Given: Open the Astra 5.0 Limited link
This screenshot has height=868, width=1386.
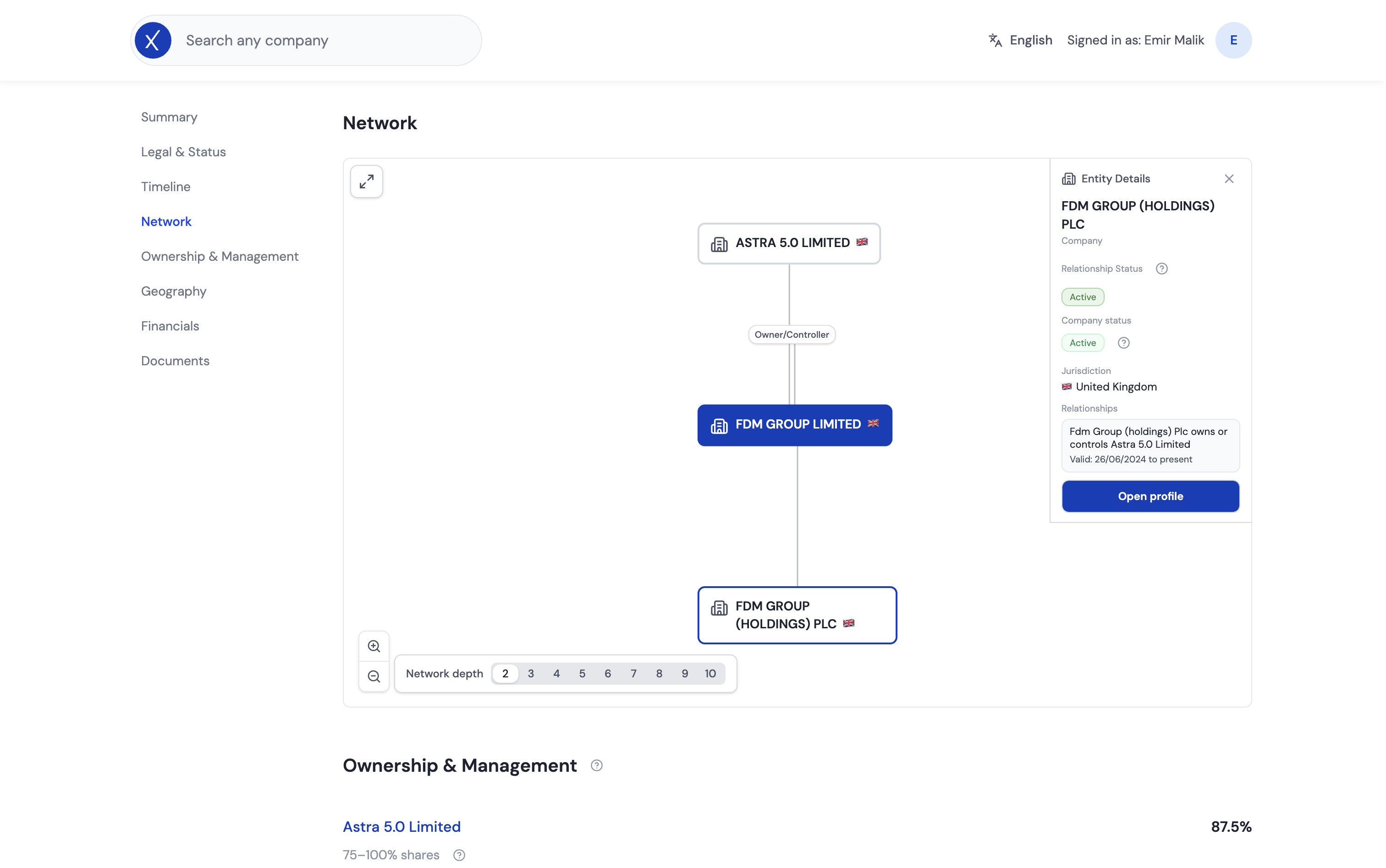Looking at the screenshot, I should pos(402,827).
